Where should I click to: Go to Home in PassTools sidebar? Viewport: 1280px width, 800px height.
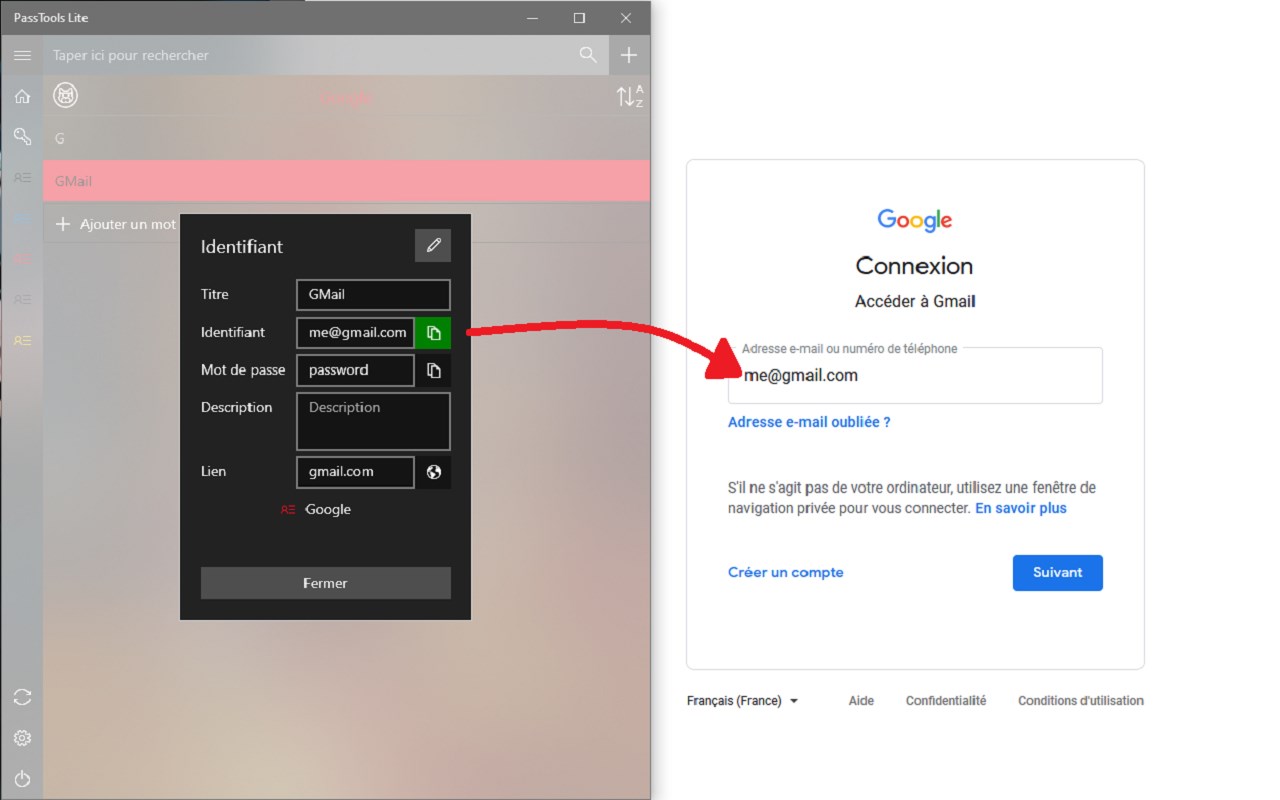pyautogui.click(x=22, y=97)
